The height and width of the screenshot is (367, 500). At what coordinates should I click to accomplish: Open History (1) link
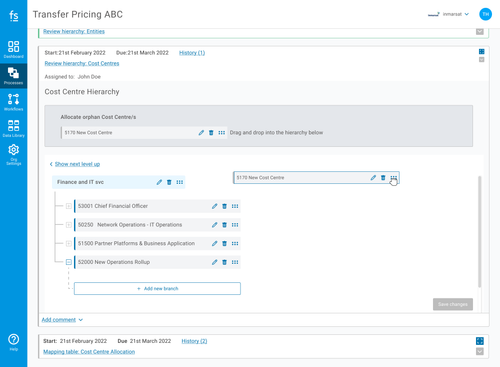tap(192, 53)
